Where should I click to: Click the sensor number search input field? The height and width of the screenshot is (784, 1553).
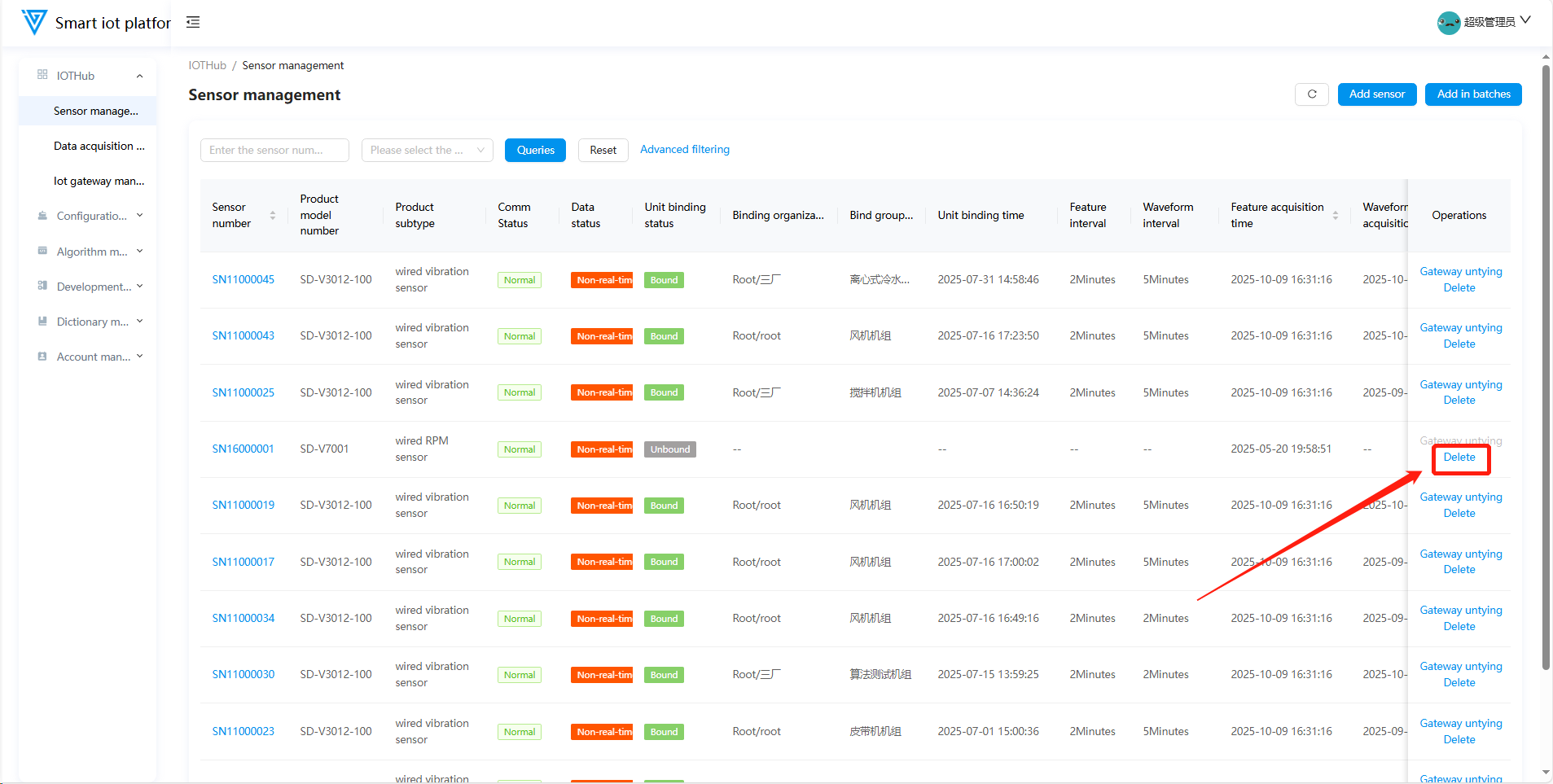[x=274, y=150]
